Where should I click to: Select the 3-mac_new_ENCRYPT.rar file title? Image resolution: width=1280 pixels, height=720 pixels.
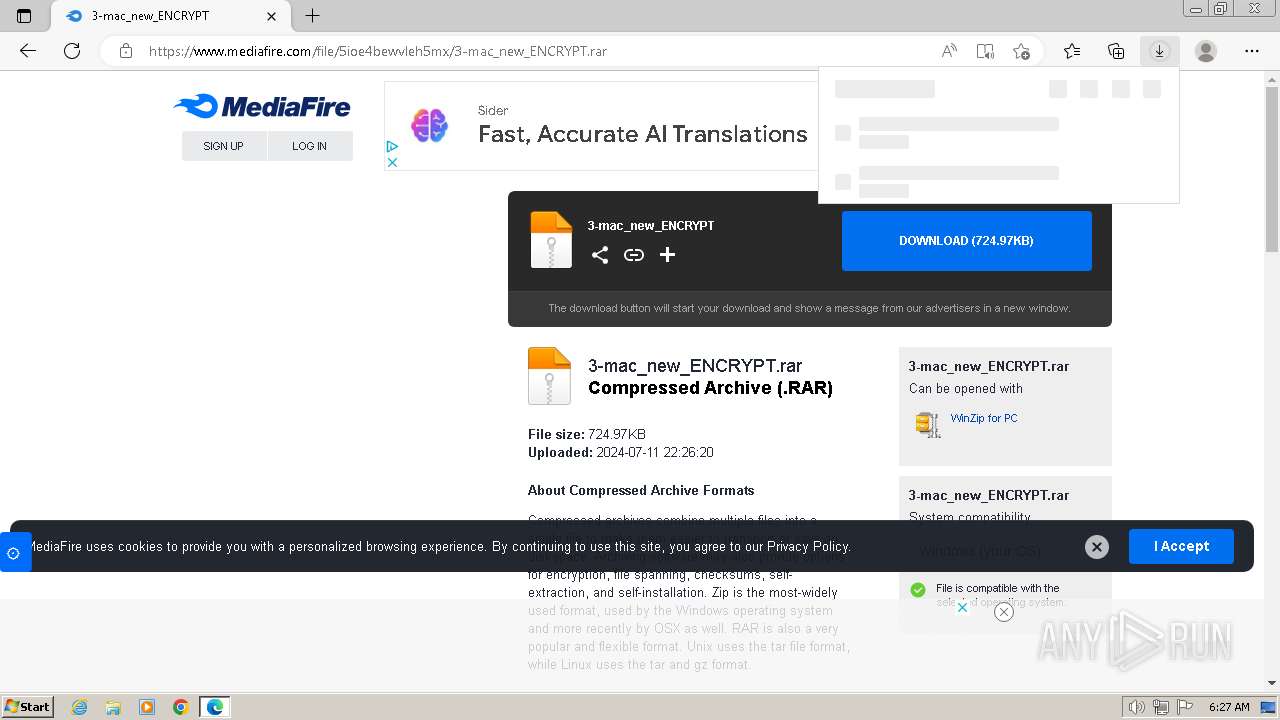click(x=695, y=366)
